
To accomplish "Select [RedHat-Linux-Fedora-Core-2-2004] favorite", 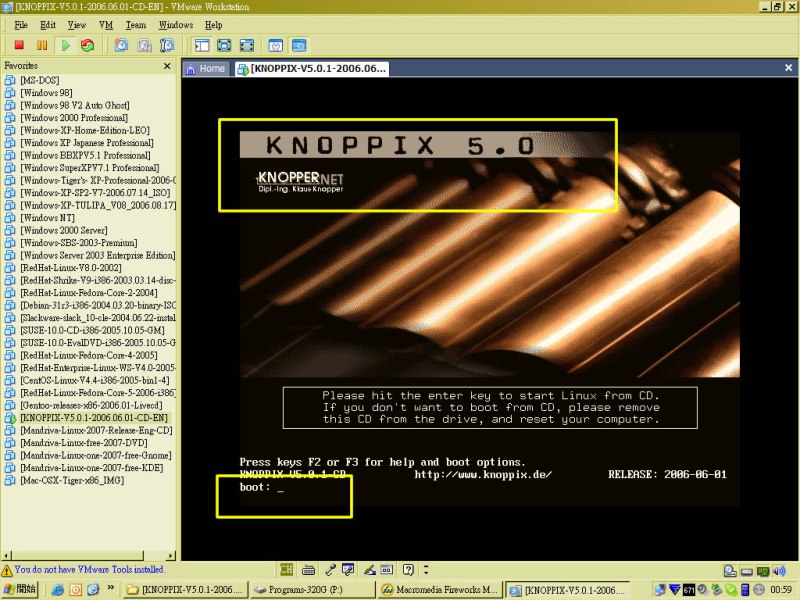I will click(x=89, y=293).
